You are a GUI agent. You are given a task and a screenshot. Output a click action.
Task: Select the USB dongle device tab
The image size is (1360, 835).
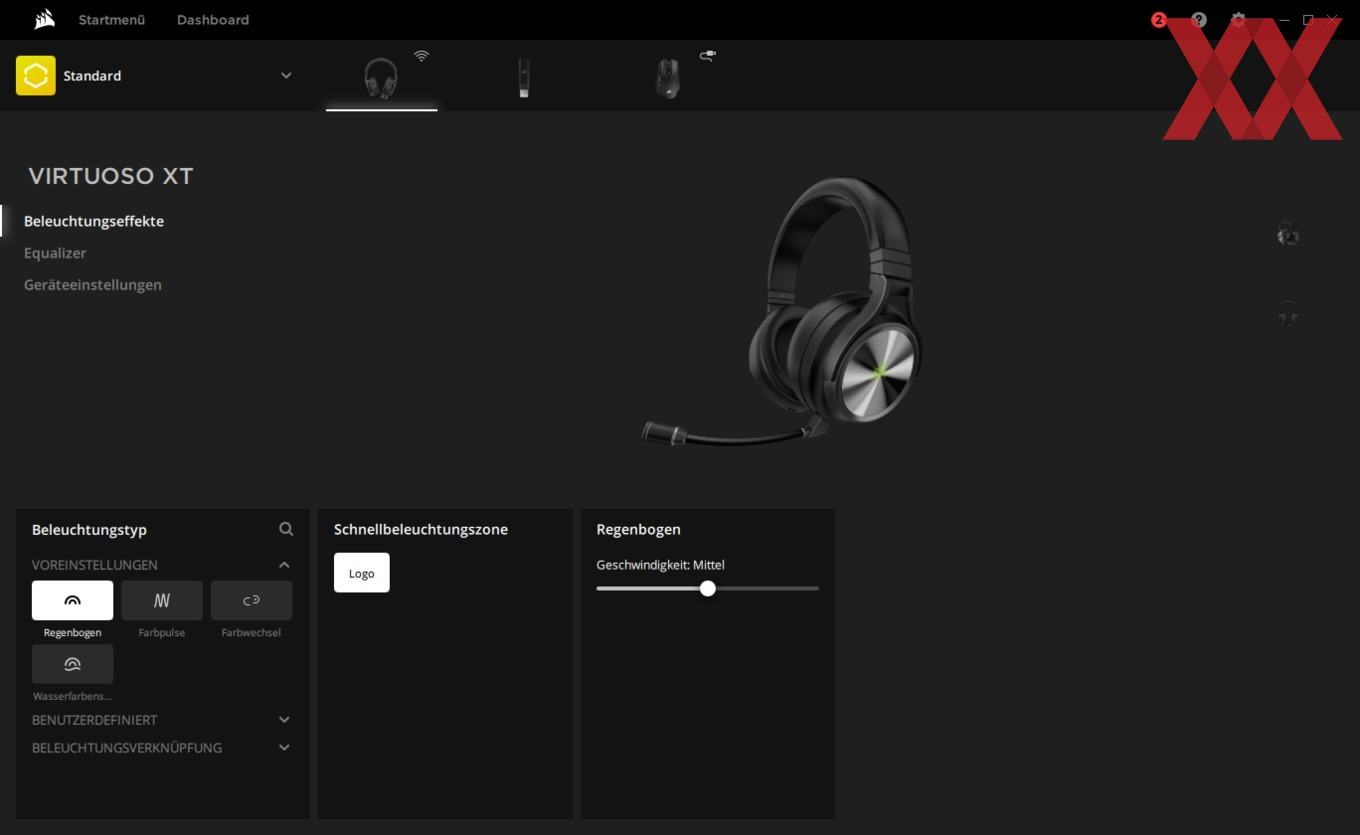523,78
